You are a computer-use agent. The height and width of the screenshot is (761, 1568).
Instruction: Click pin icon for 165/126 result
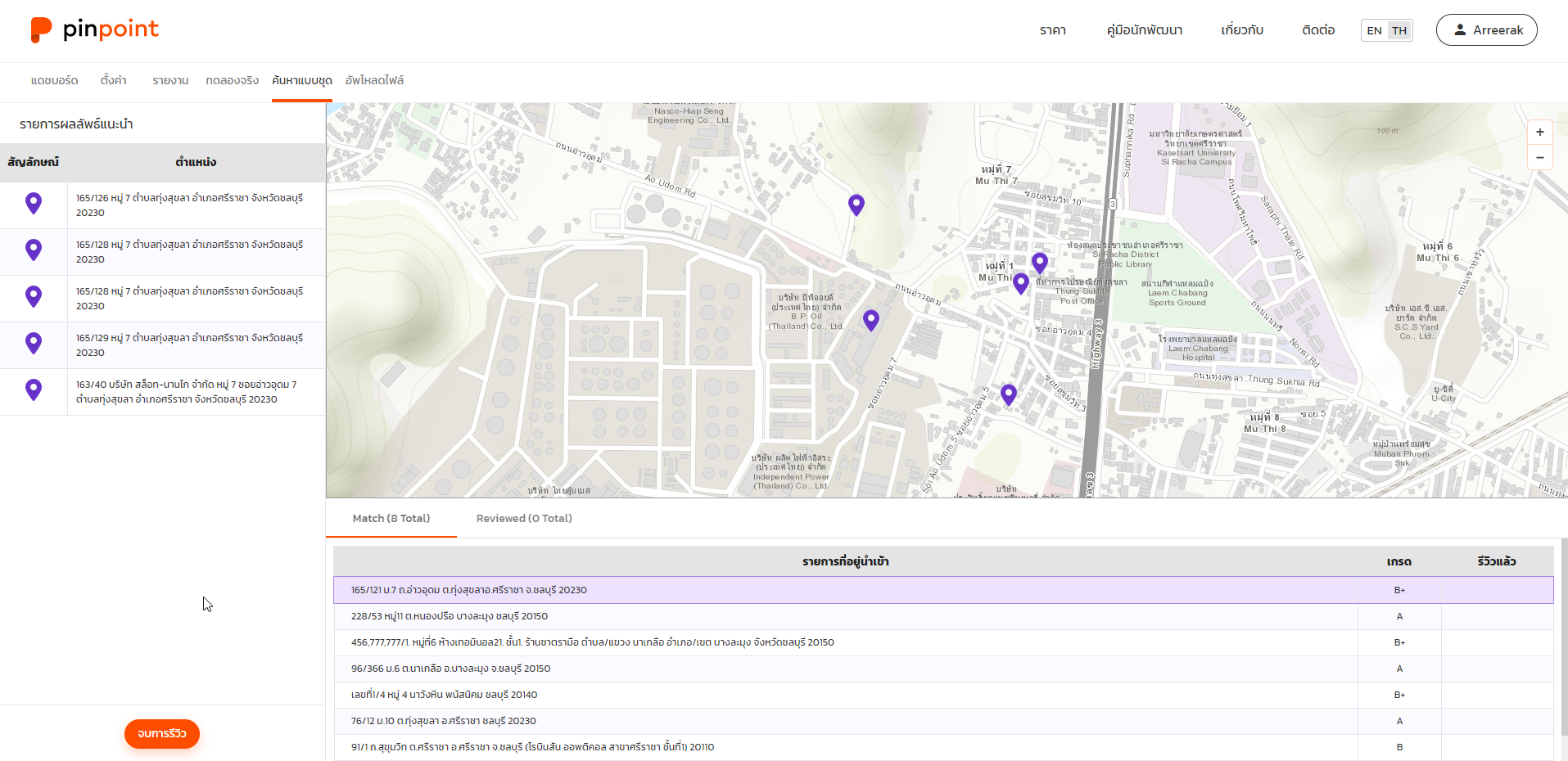34,203
